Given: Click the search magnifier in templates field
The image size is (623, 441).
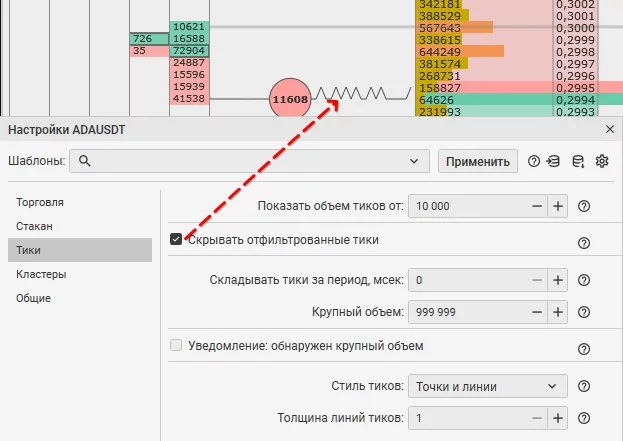Looking at the screenshot, I should point(84,161).
